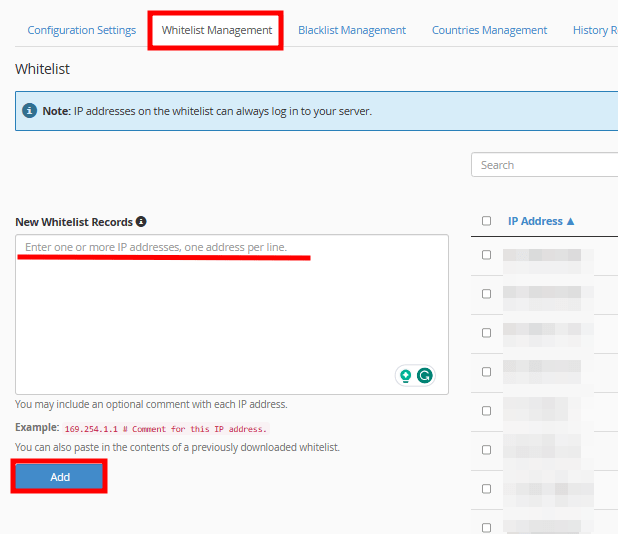
Task: Click the green lightbulb suggestion icon
Action: (x=406, y=376)
